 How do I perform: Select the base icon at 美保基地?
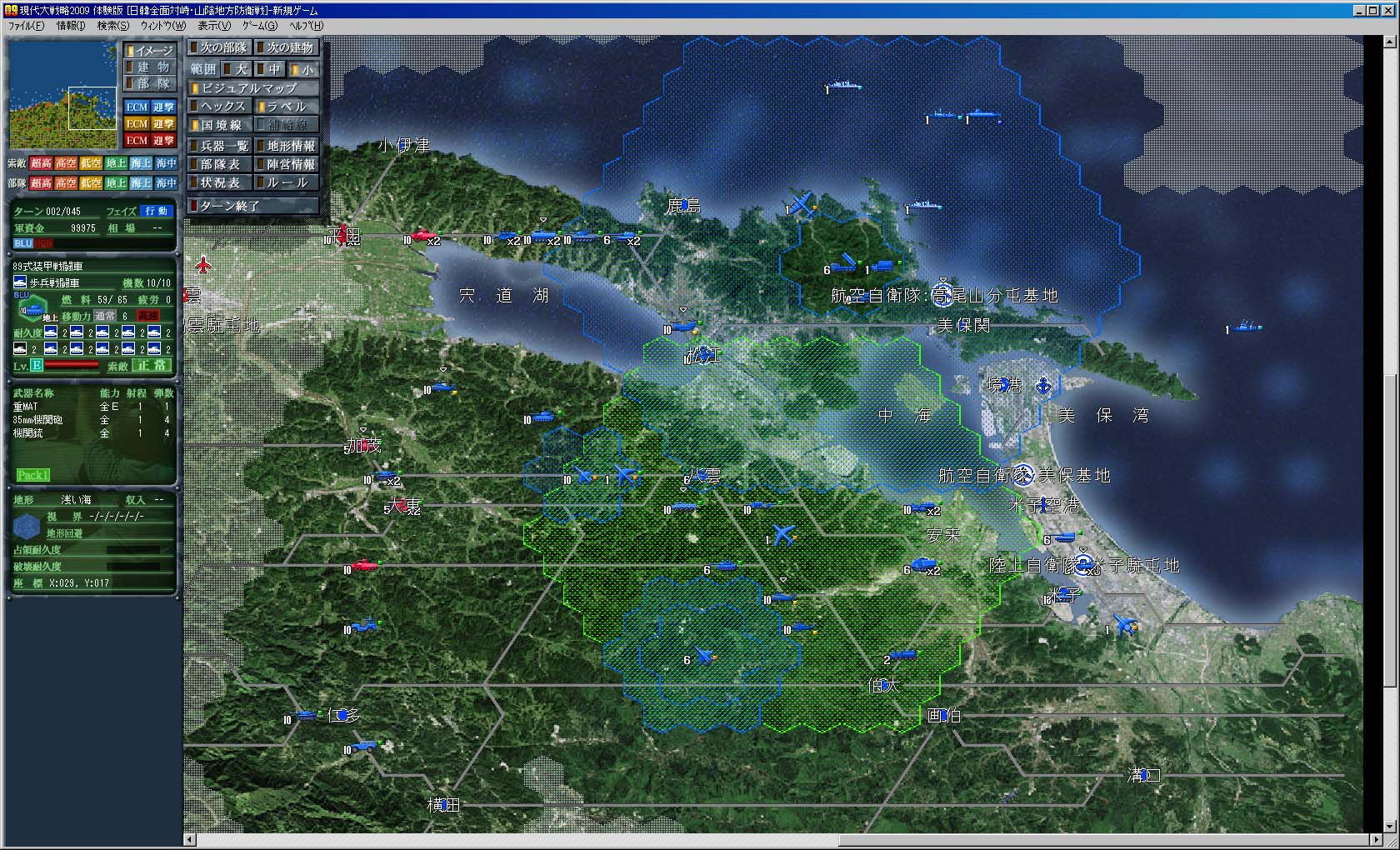(x=1023, y=475)
